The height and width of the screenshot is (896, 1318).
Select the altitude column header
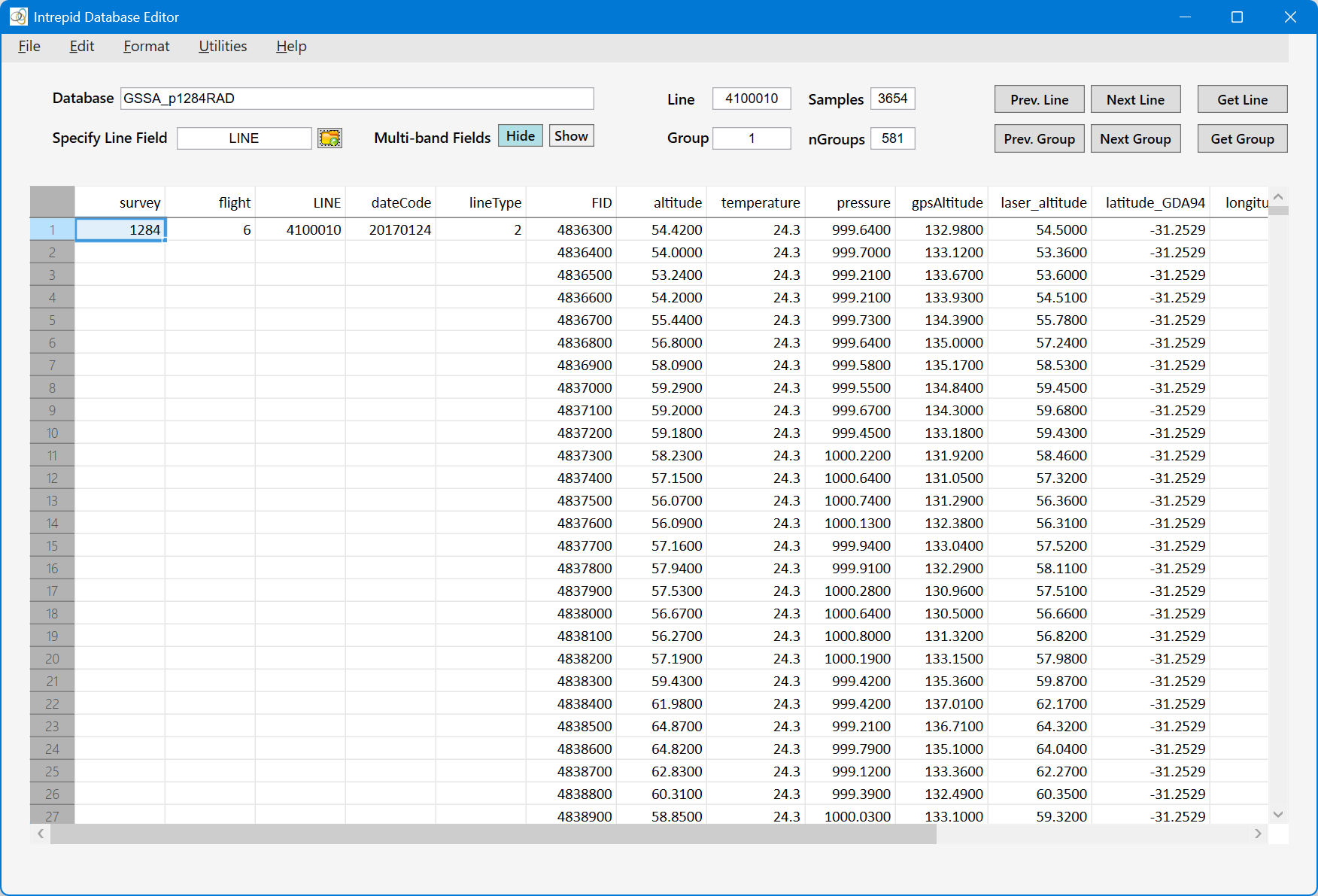tap(662, 202)
